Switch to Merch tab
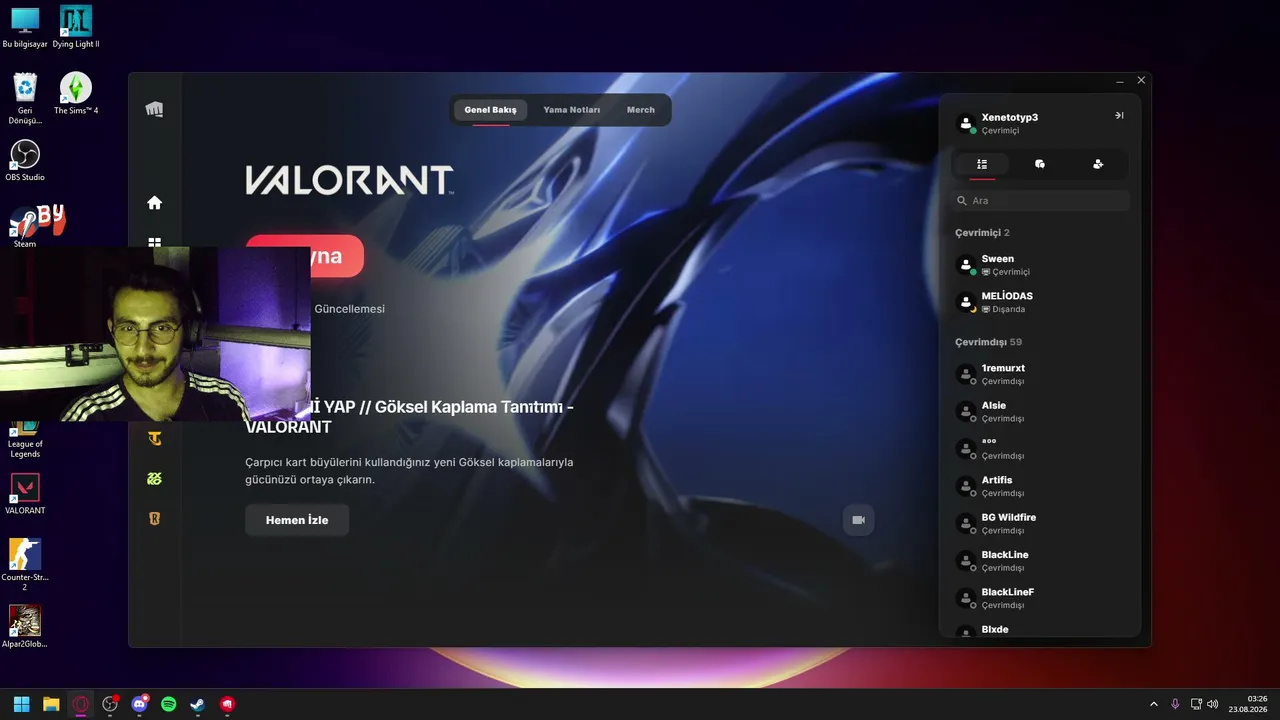 [641, 110]
